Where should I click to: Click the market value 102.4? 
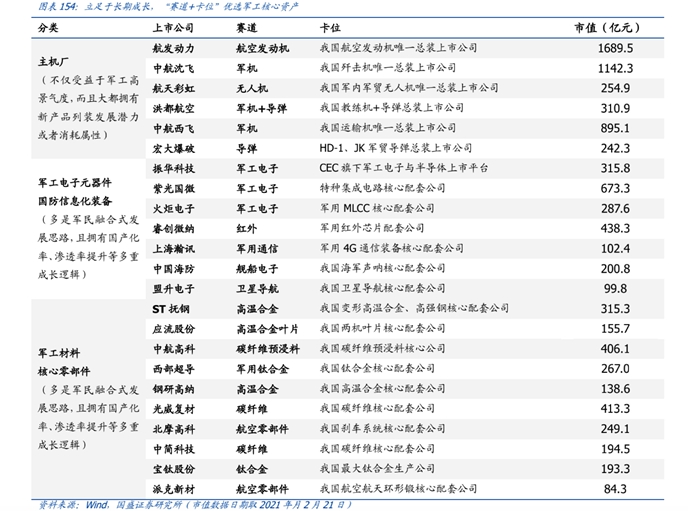coord(615,249)
